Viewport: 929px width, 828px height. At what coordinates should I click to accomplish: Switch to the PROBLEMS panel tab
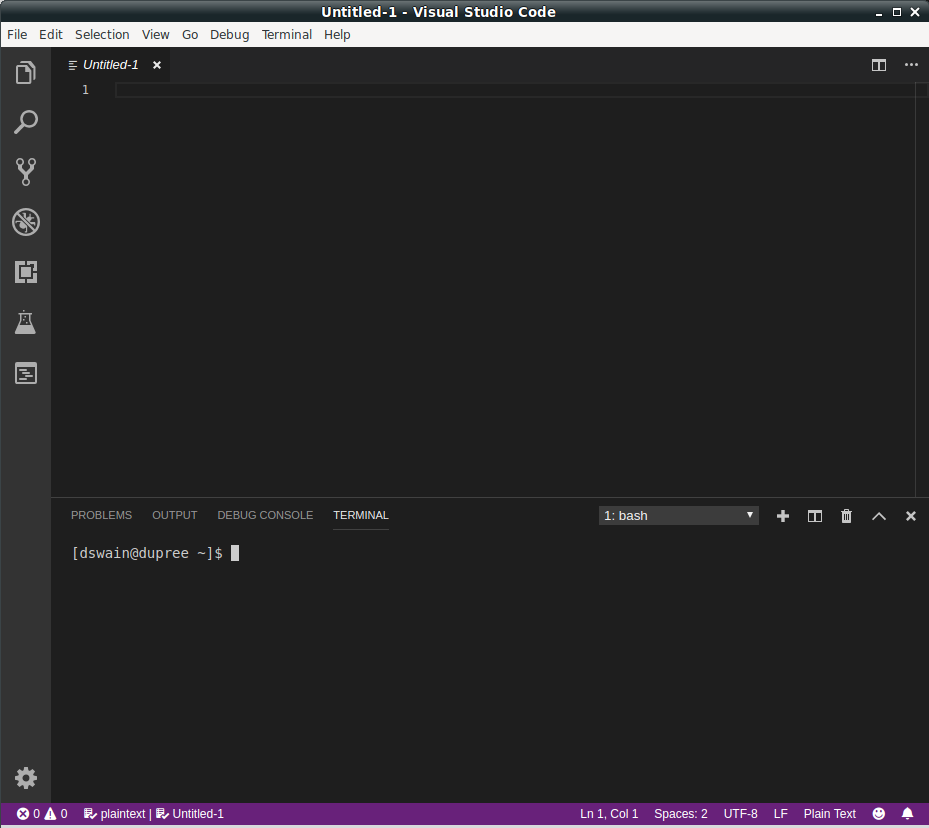pyautogui.click(x=101, y=515)
